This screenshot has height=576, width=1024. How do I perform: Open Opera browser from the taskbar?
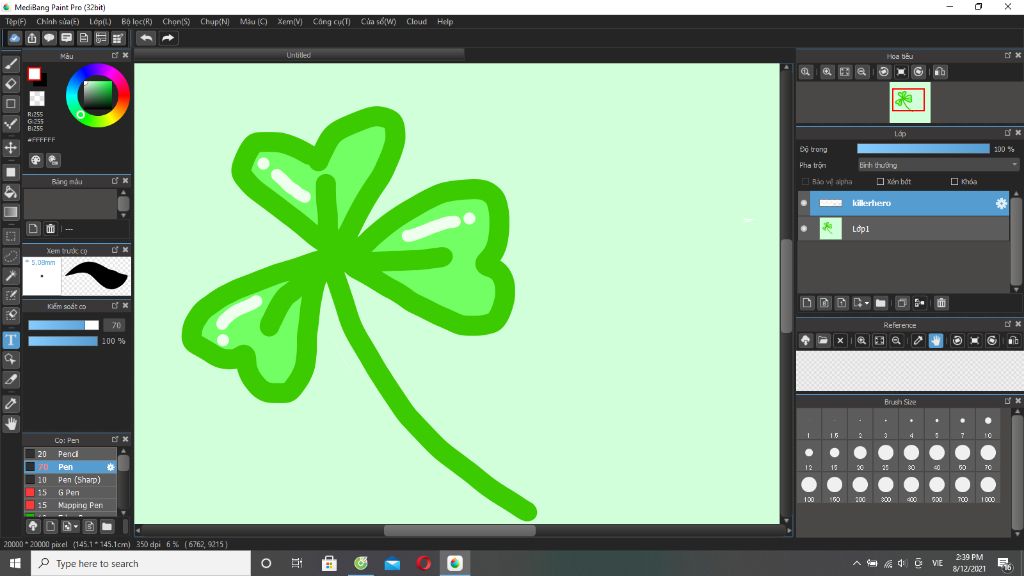click(423, 563)
